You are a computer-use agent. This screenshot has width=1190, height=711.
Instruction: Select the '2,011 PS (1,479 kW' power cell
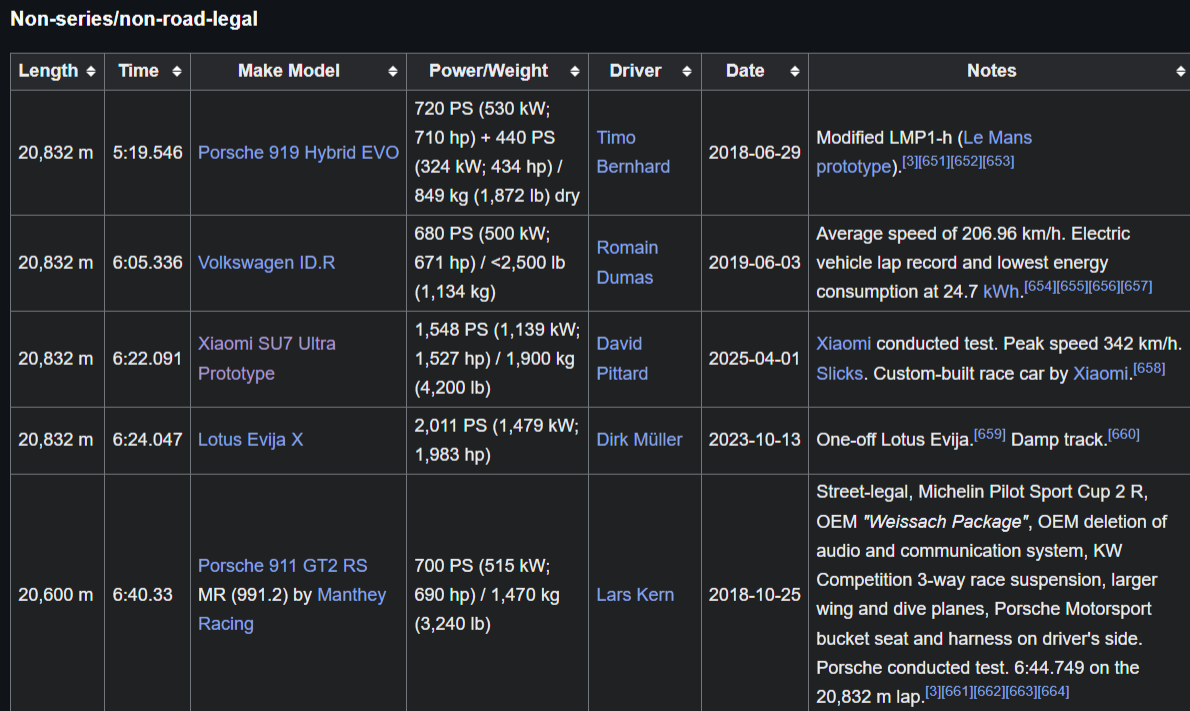(x=496, y=440)
